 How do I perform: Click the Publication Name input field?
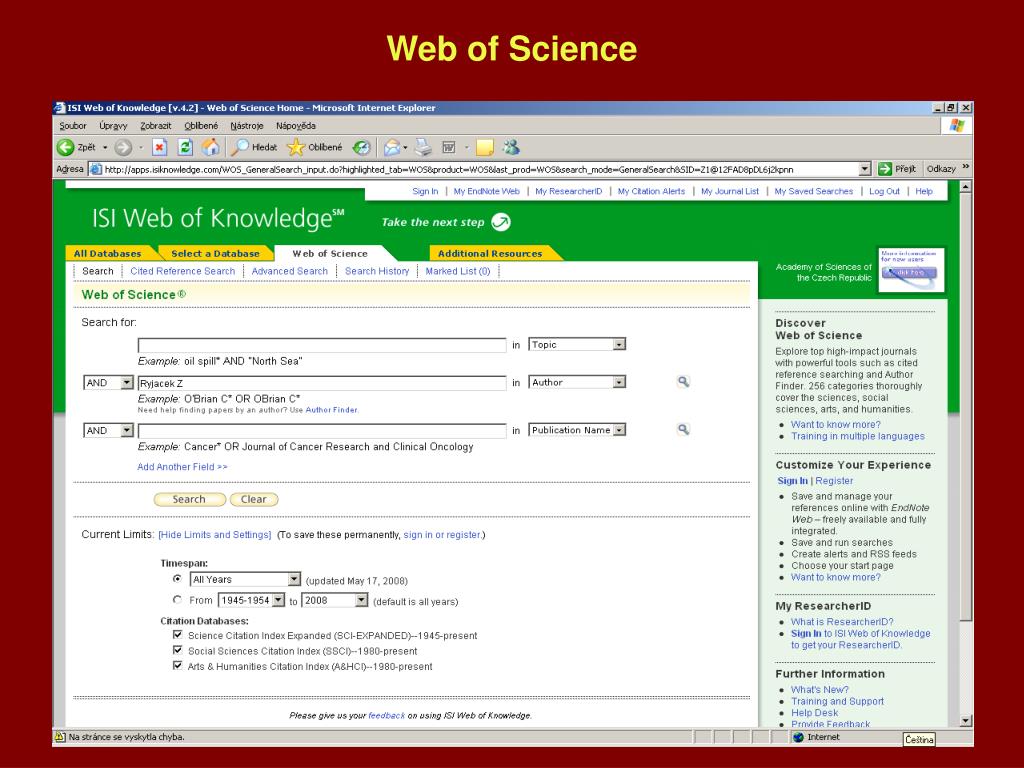[322, 431]
